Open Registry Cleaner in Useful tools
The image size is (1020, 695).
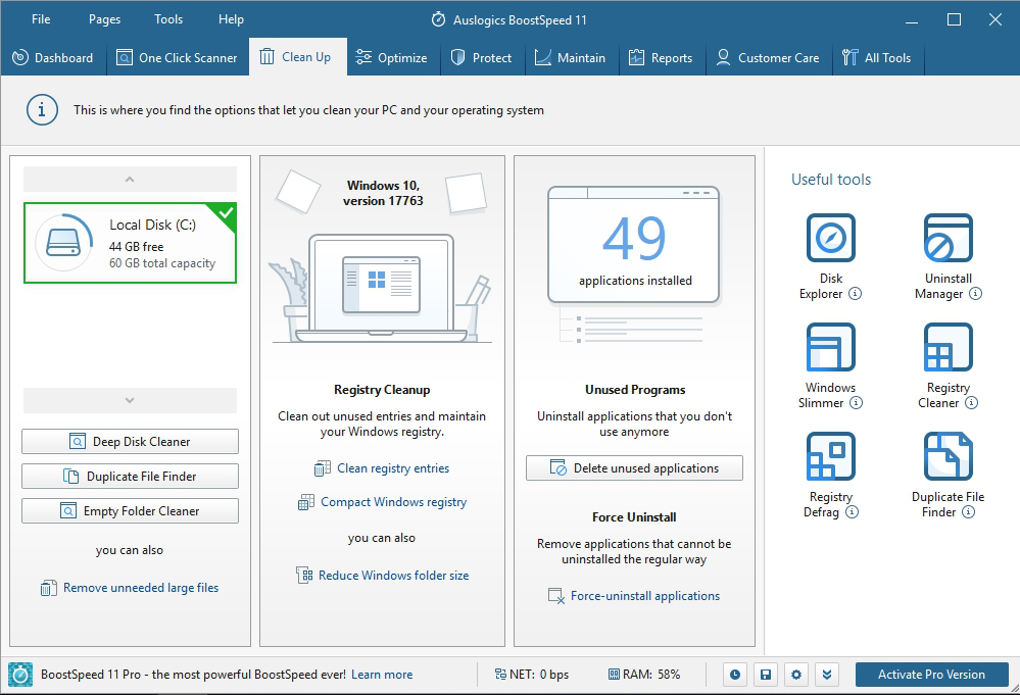click(948, 348)
